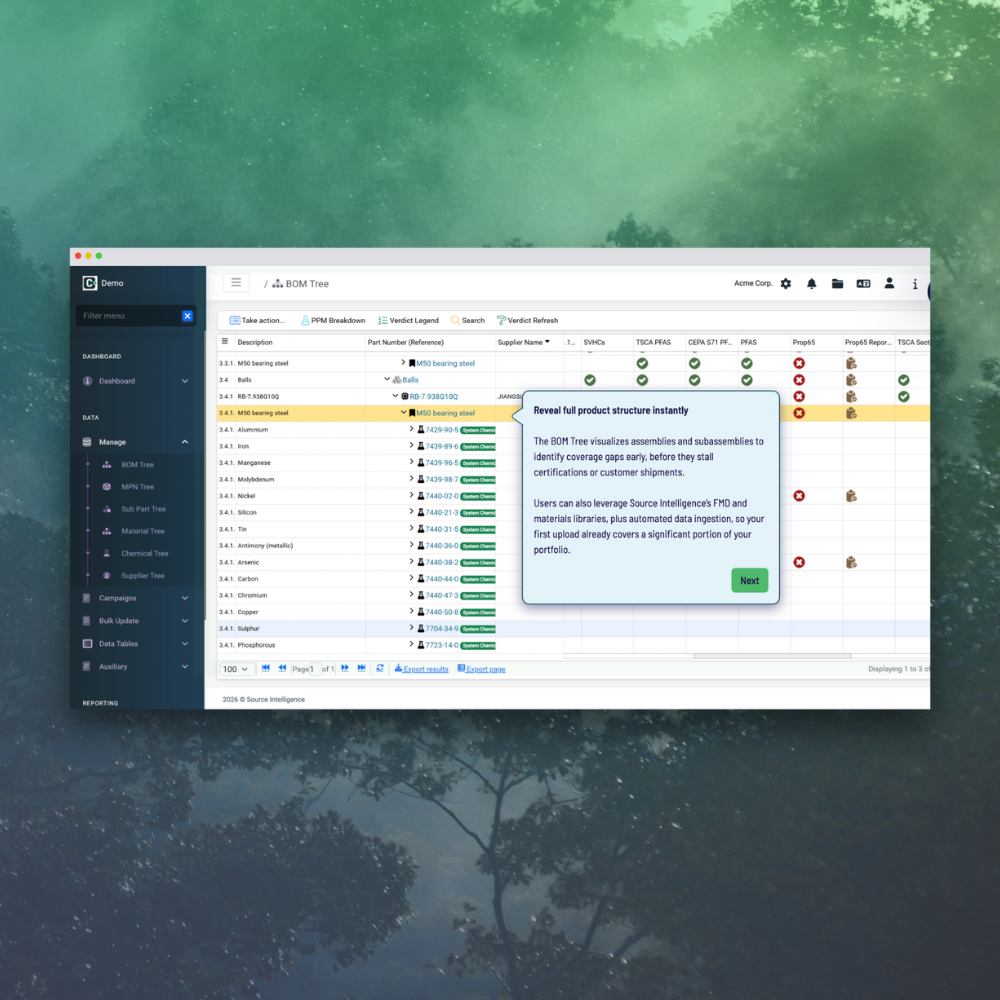Click the Export results link
1000x1000 pixels.
(422, 669)
